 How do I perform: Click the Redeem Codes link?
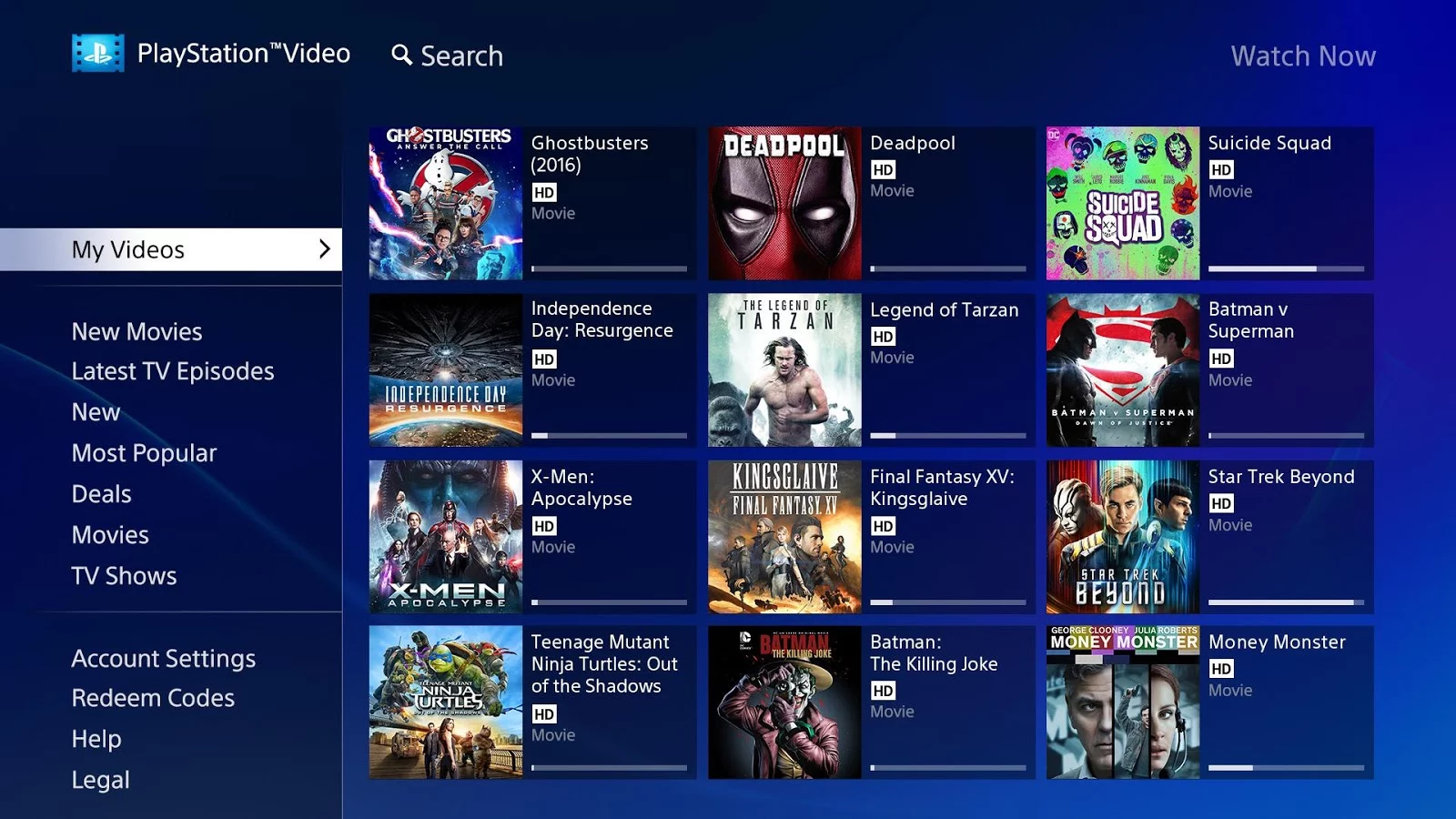pos(153,698)
